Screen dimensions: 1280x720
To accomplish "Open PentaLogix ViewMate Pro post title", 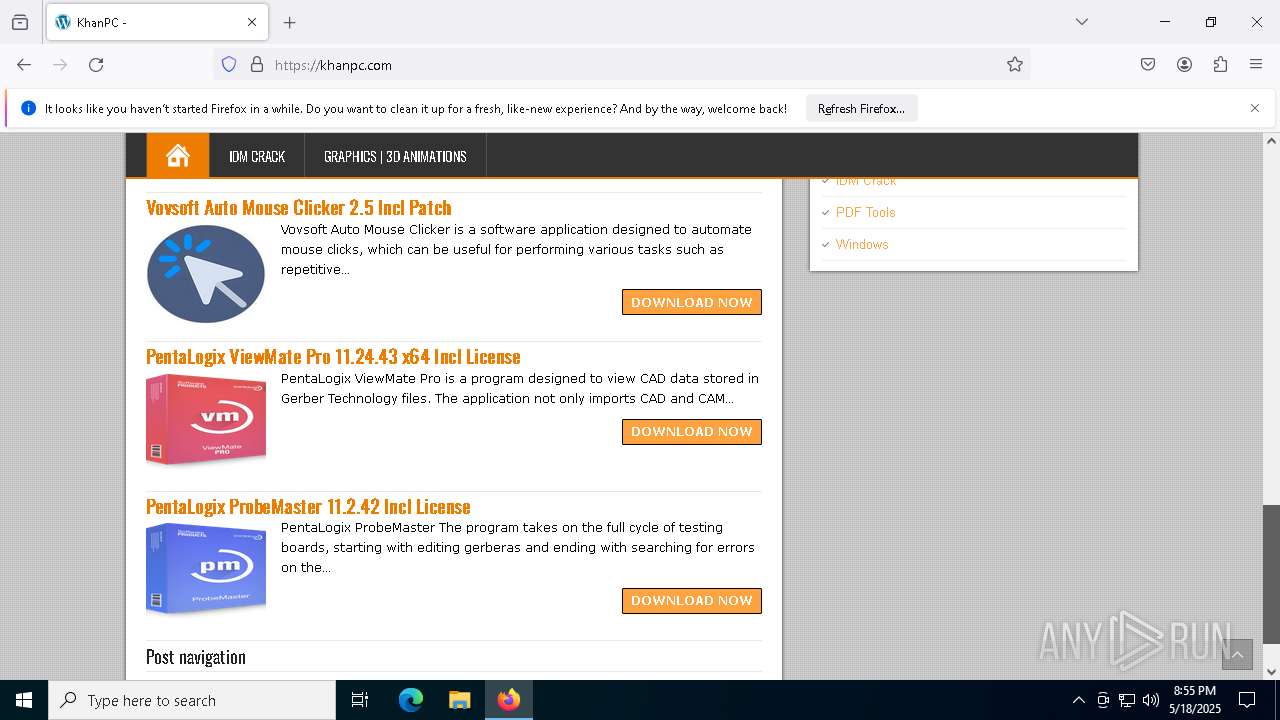I will coord(333,356).
